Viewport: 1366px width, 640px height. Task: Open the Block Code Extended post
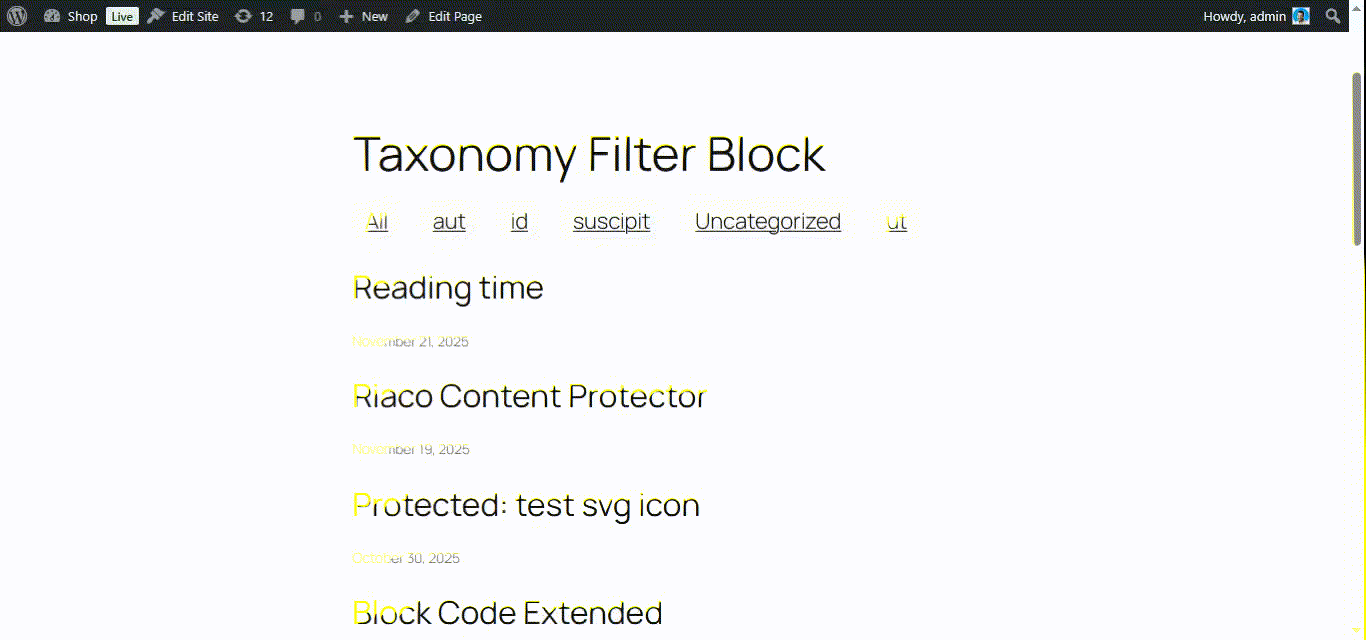pos(508,612)
